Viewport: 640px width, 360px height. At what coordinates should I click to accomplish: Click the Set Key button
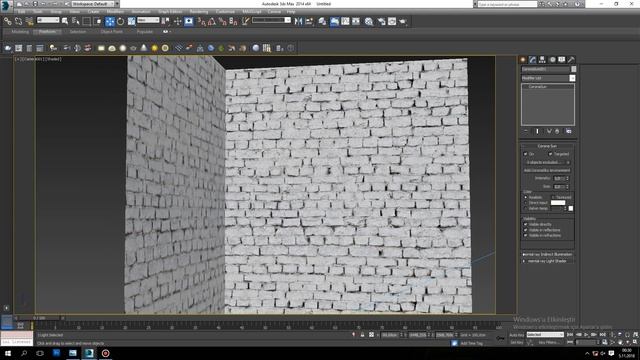[517, 342]
